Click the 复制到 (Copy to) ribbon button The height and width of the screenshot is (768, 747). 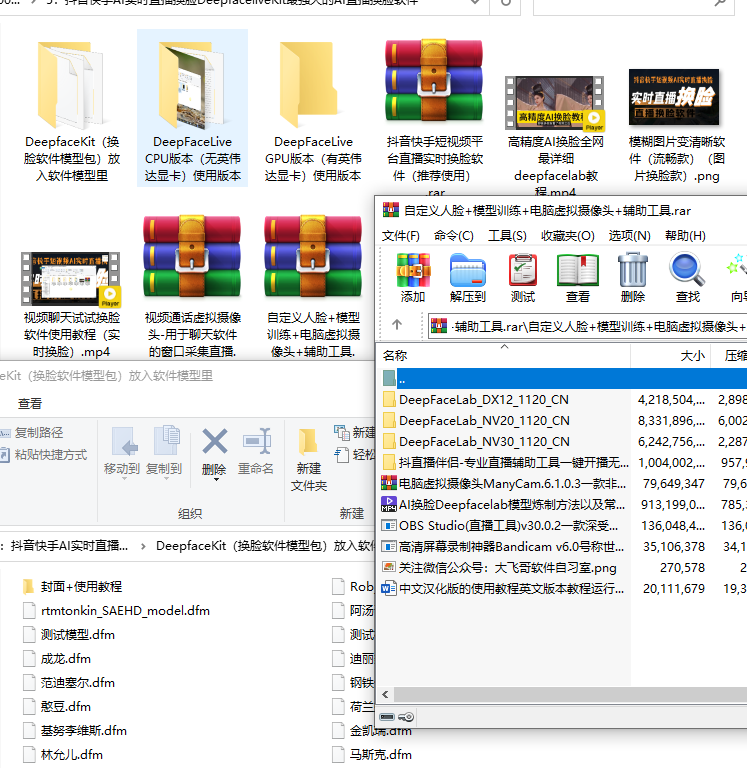pyautogui.click(x=164, y=451)
